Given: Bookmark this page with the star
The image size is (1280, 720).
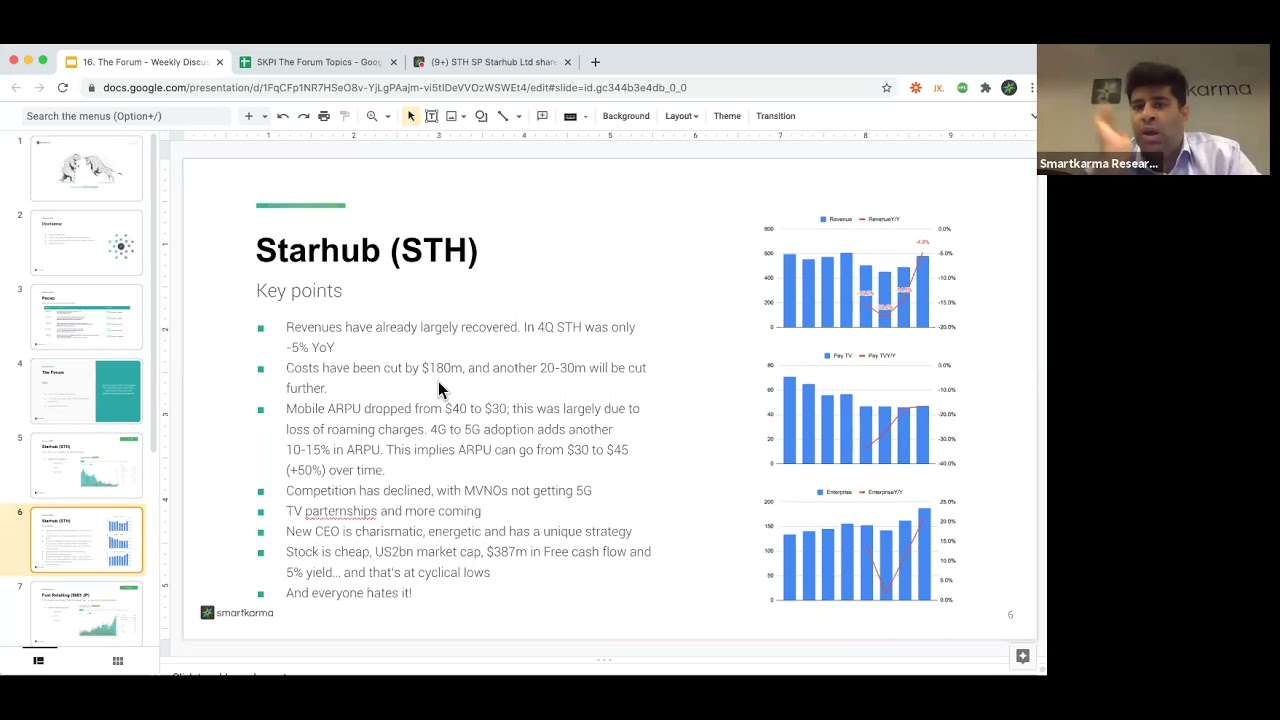Looking at the screenshot, I should (x=886, y=88).
